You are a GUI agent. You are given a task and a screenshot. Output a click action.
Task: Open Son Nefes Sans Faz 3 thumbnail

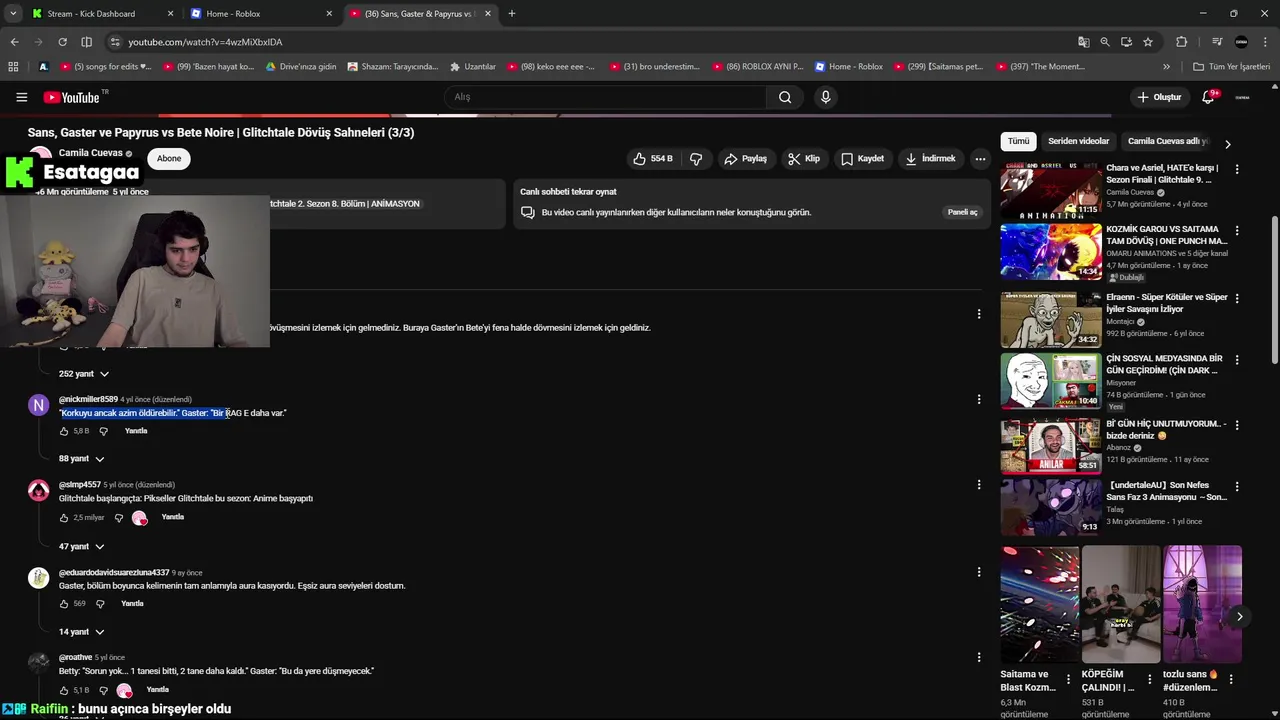pyautogui.click(x=1051, y=507)
